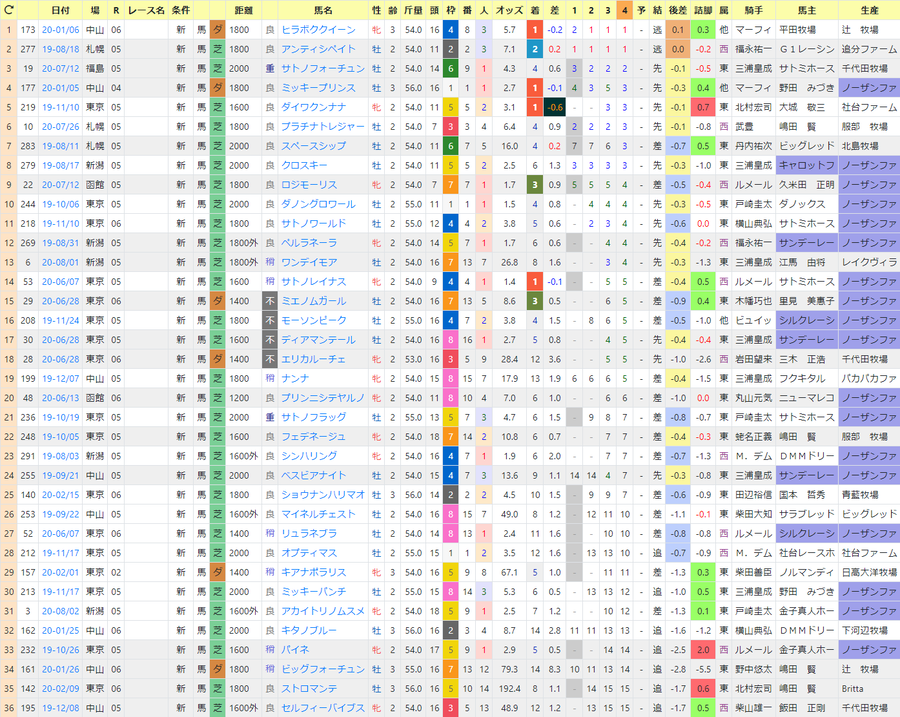
Task: Click the 芝 surface badge in row 2
Action: click(x=218, y=49)
